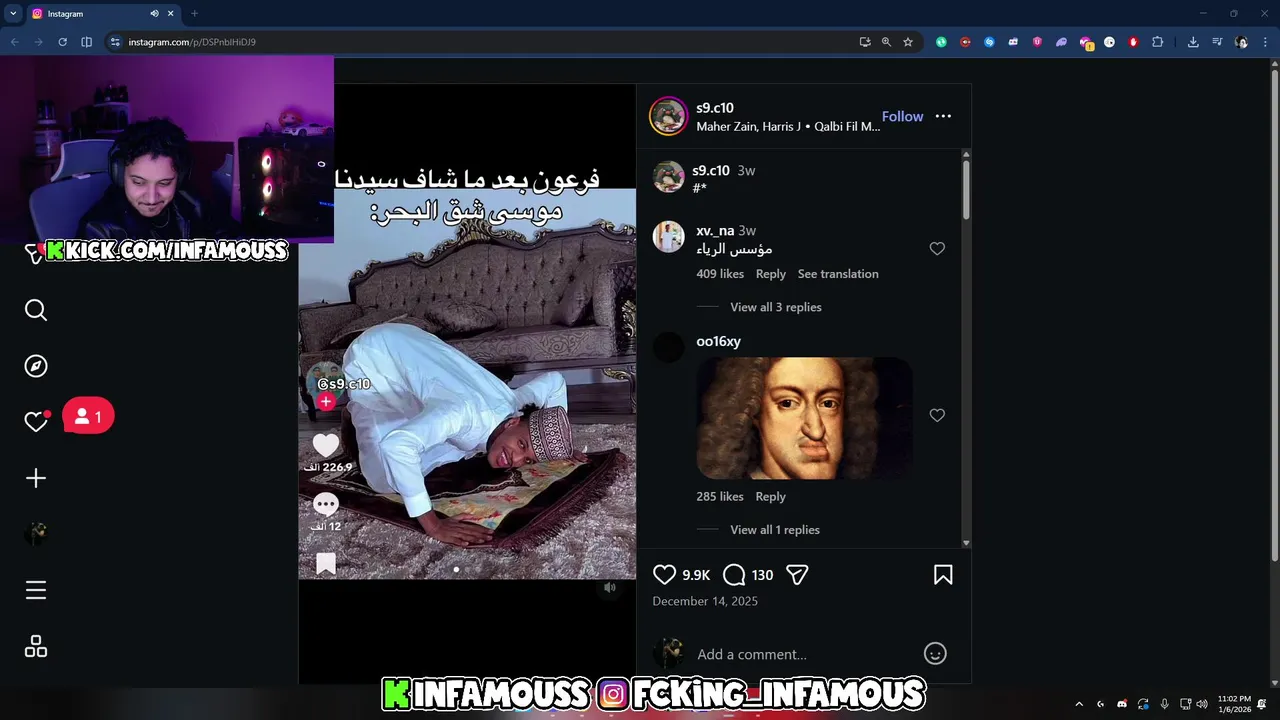
Task: Open the system volume icon
Action: click(x=1201, y=704)
